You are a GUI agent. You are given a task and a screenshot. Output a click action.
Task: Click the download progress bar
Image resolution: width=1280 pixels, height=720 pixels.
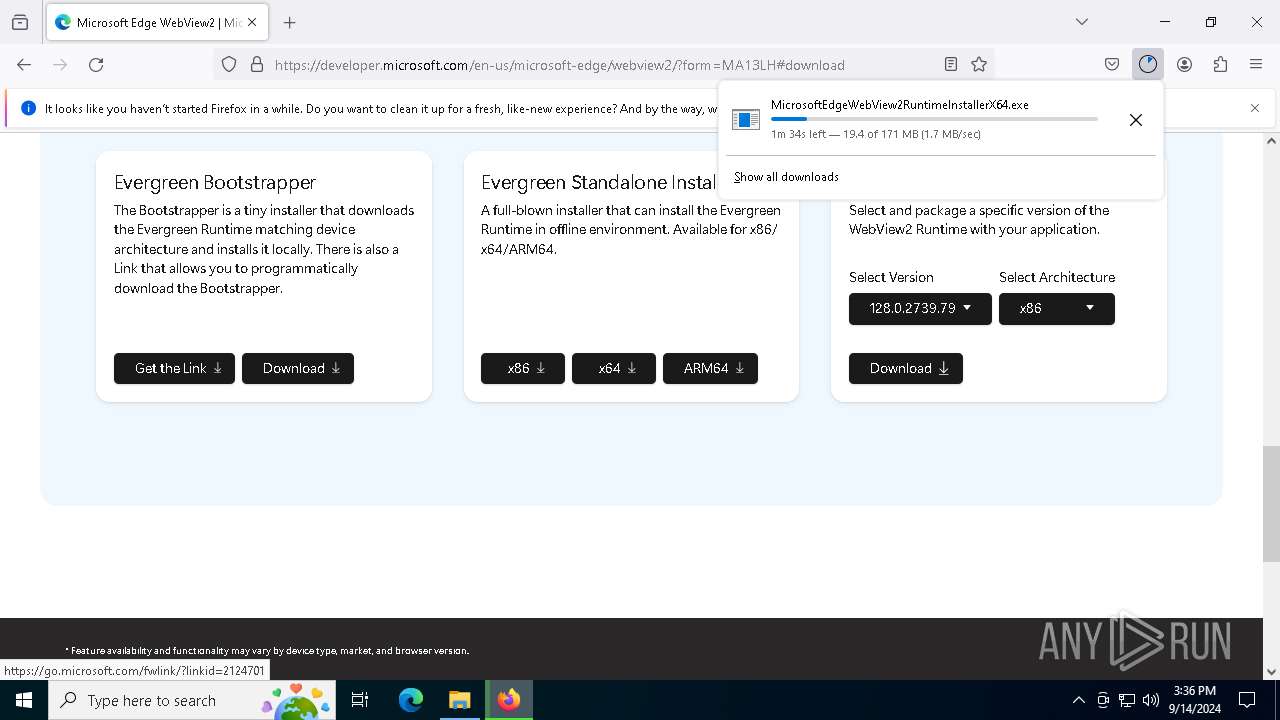coord(934,119)
